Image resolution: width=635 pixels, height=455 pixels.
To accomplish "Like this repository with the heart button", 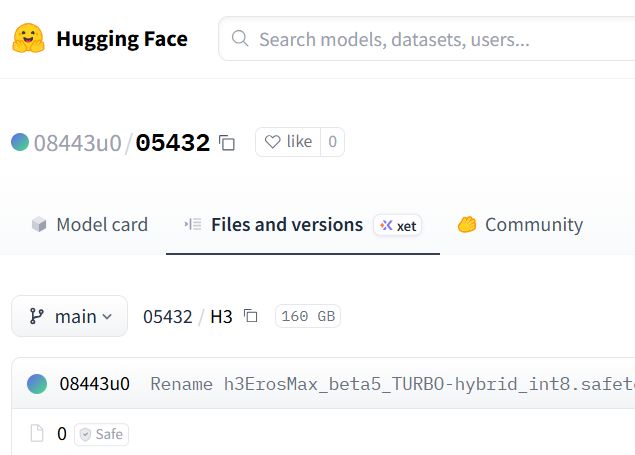I will point(288,142).
